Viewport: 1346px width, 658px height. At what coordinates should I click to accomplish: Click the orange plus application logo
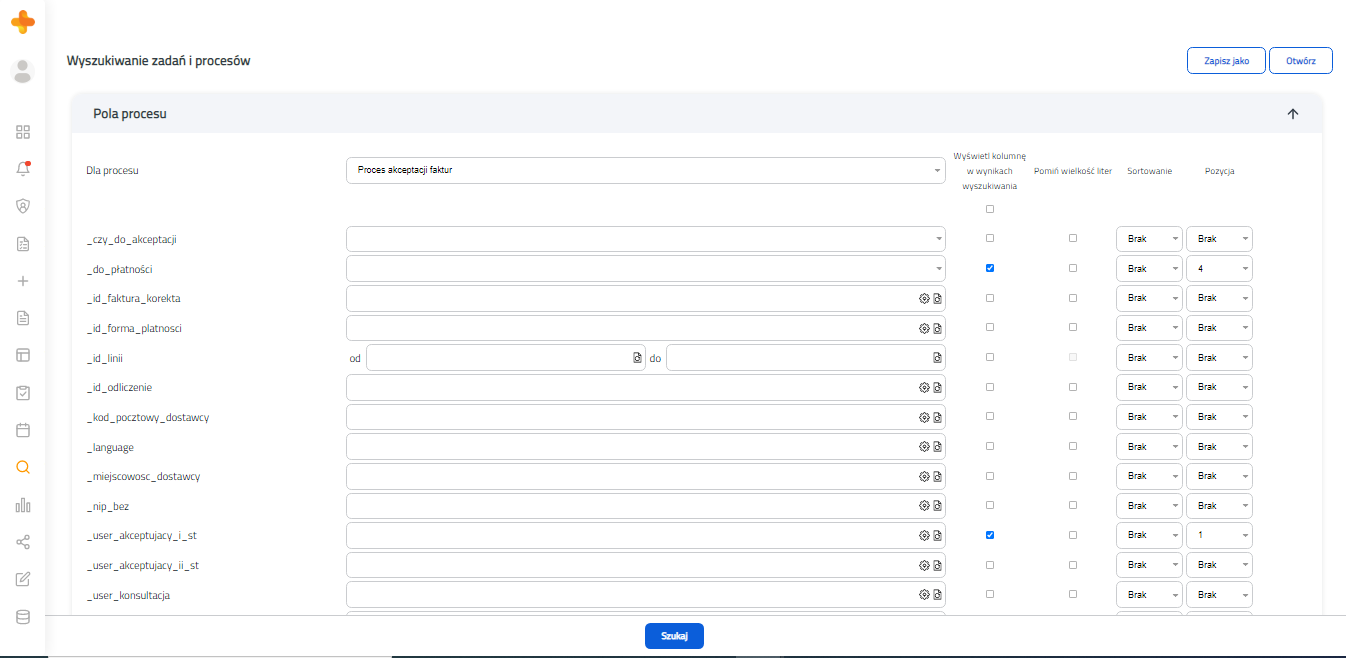tap(22, 20)
